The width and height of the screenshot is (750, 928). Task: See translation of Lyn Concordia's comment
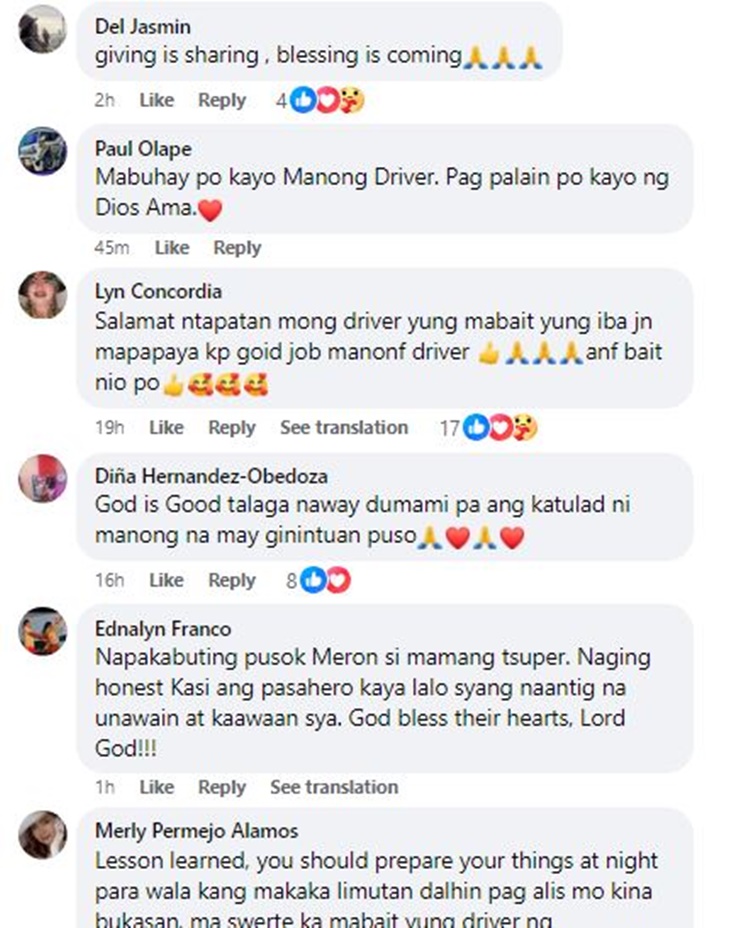344,427
